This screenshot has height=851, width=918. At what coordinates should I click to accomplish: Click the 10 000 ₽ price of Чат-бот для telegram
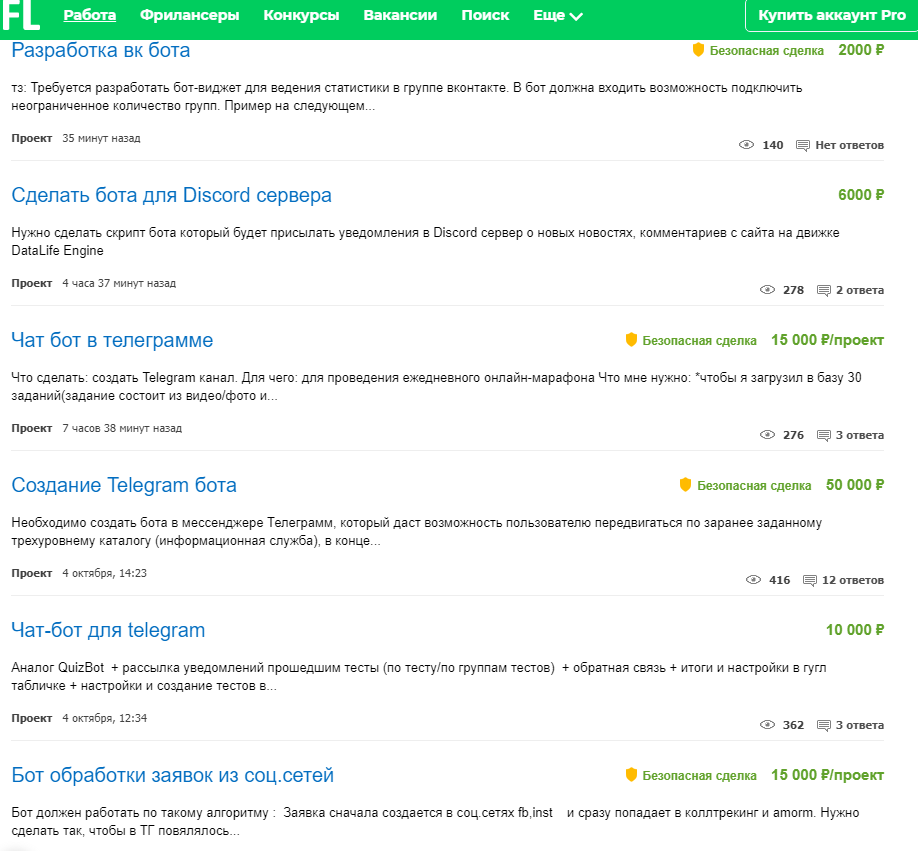click(855, 630)
